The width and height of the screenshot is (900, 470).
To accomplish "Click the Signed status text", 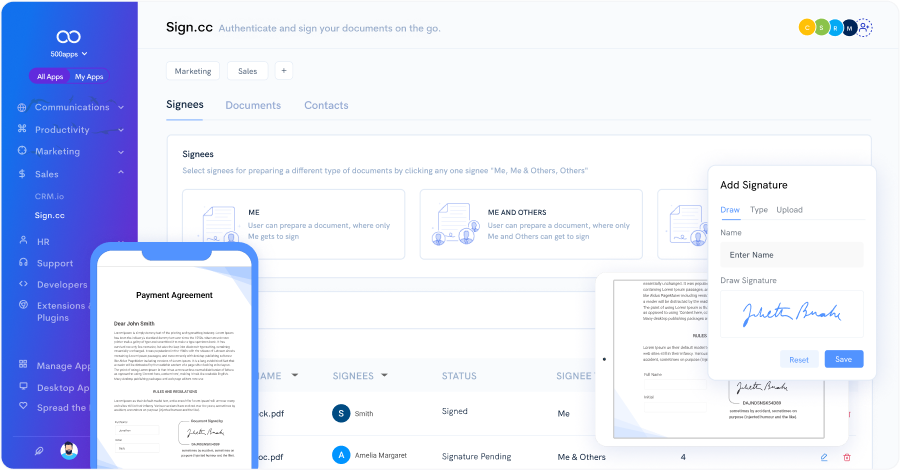I will (455, 411).
